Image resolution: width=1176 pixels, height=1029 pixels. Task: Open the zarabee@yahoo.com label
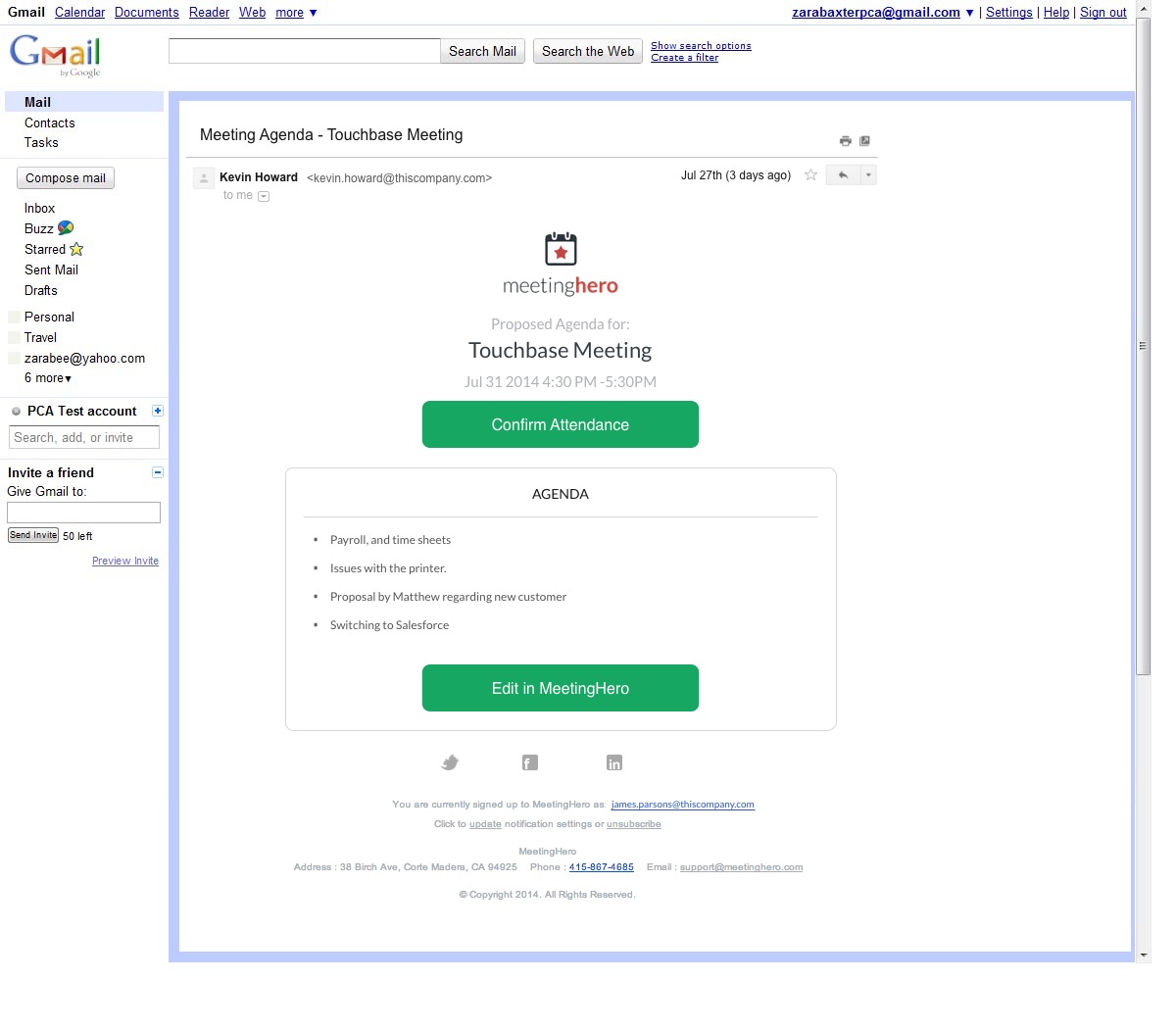pyautogui.click(x=84, y=359)
